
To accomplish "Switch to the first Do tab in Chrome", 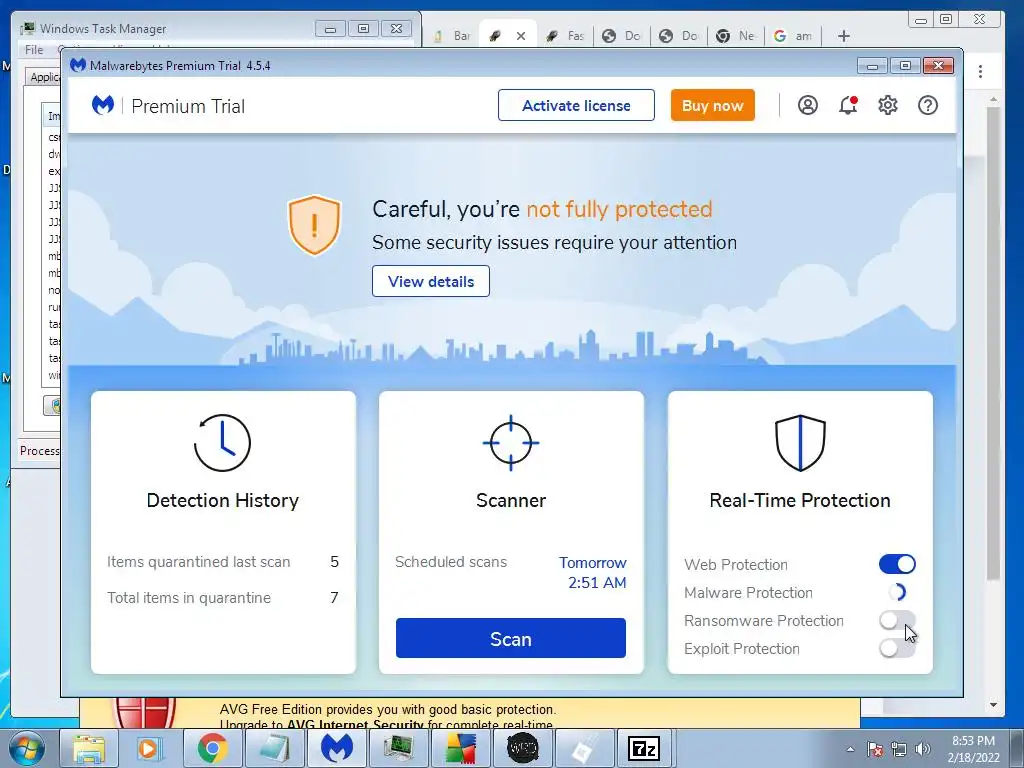I will (x=622, y=36).
